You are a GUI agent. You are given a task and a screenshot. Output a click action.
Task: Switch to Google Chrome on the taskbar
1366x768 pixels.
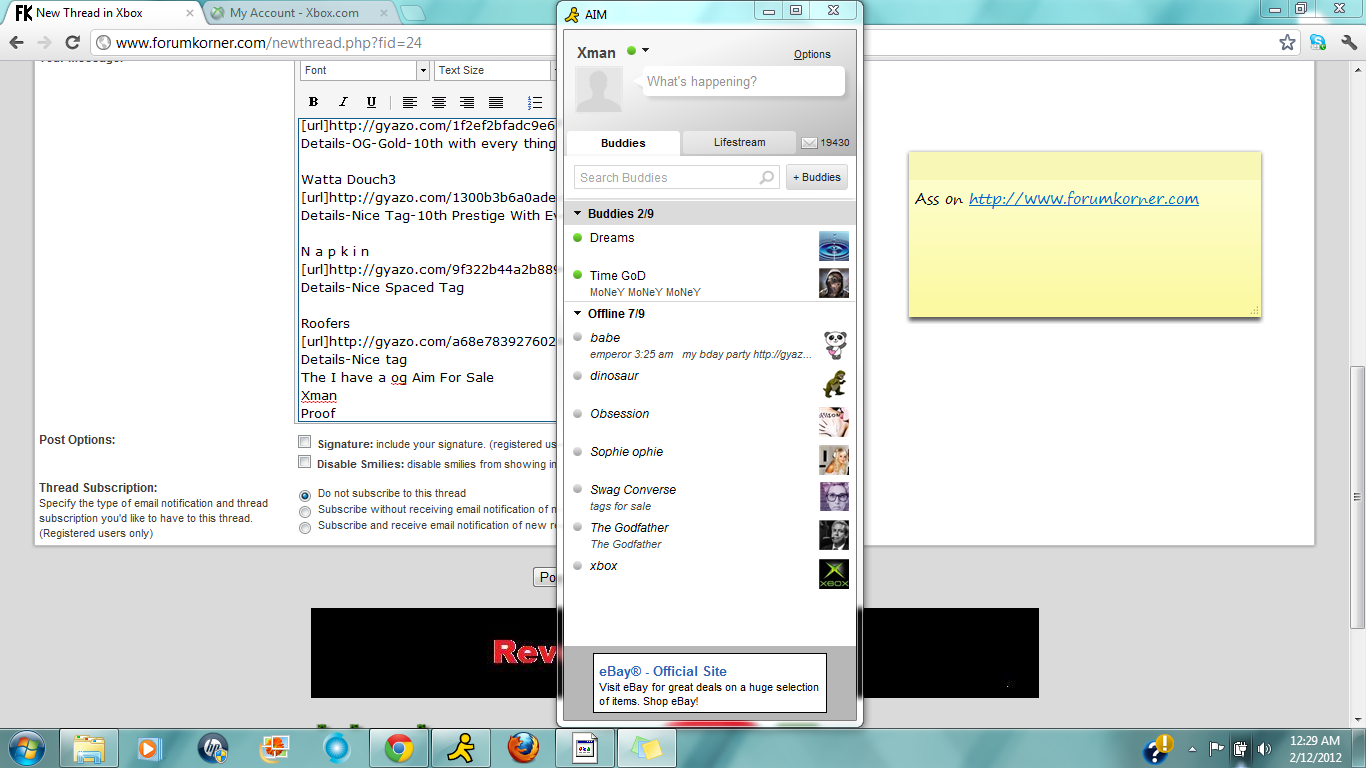coord(399,748)
